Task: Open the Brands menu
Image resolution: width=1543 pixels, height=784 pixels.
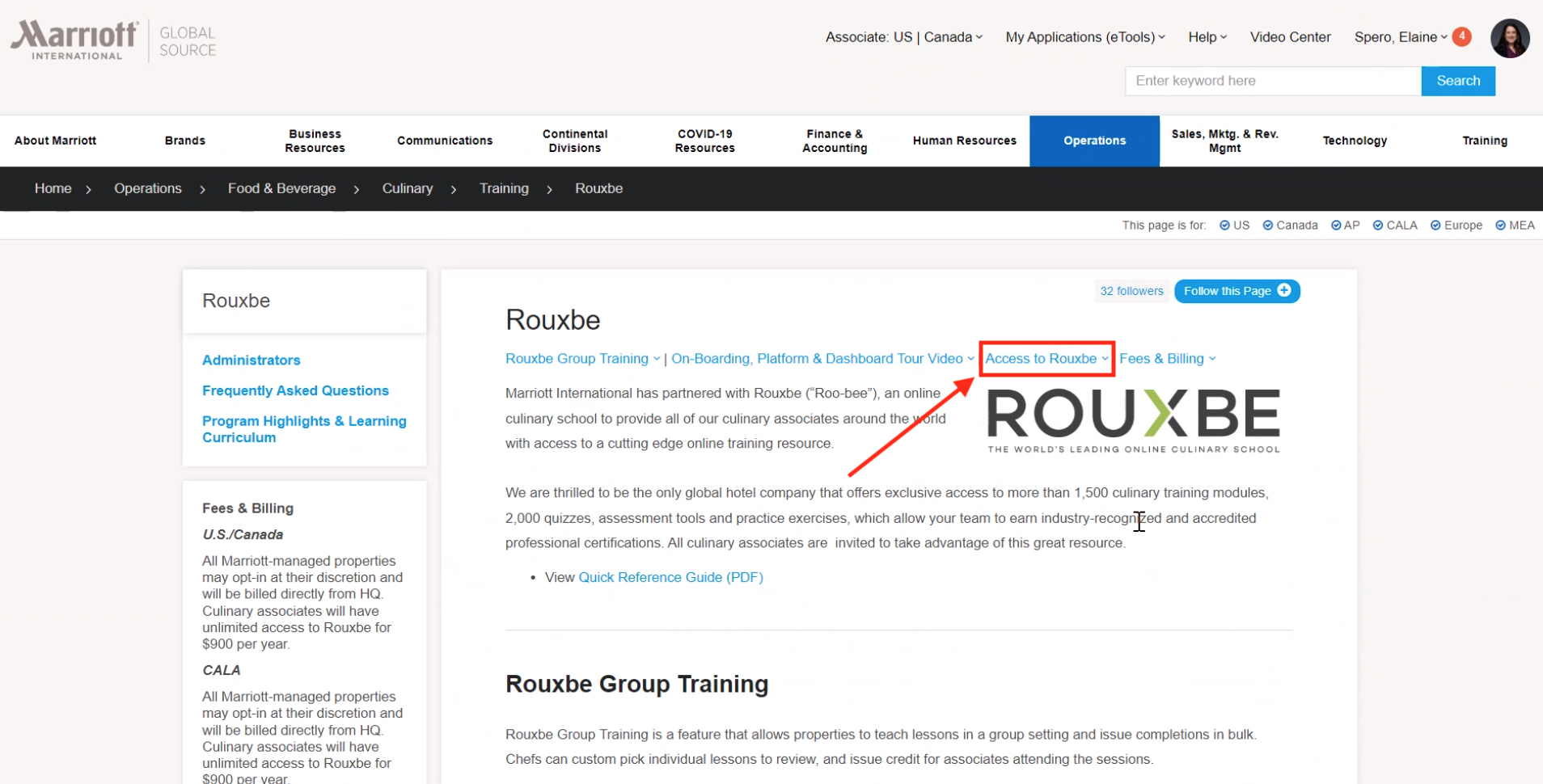Action: click(x=185, y=141)
